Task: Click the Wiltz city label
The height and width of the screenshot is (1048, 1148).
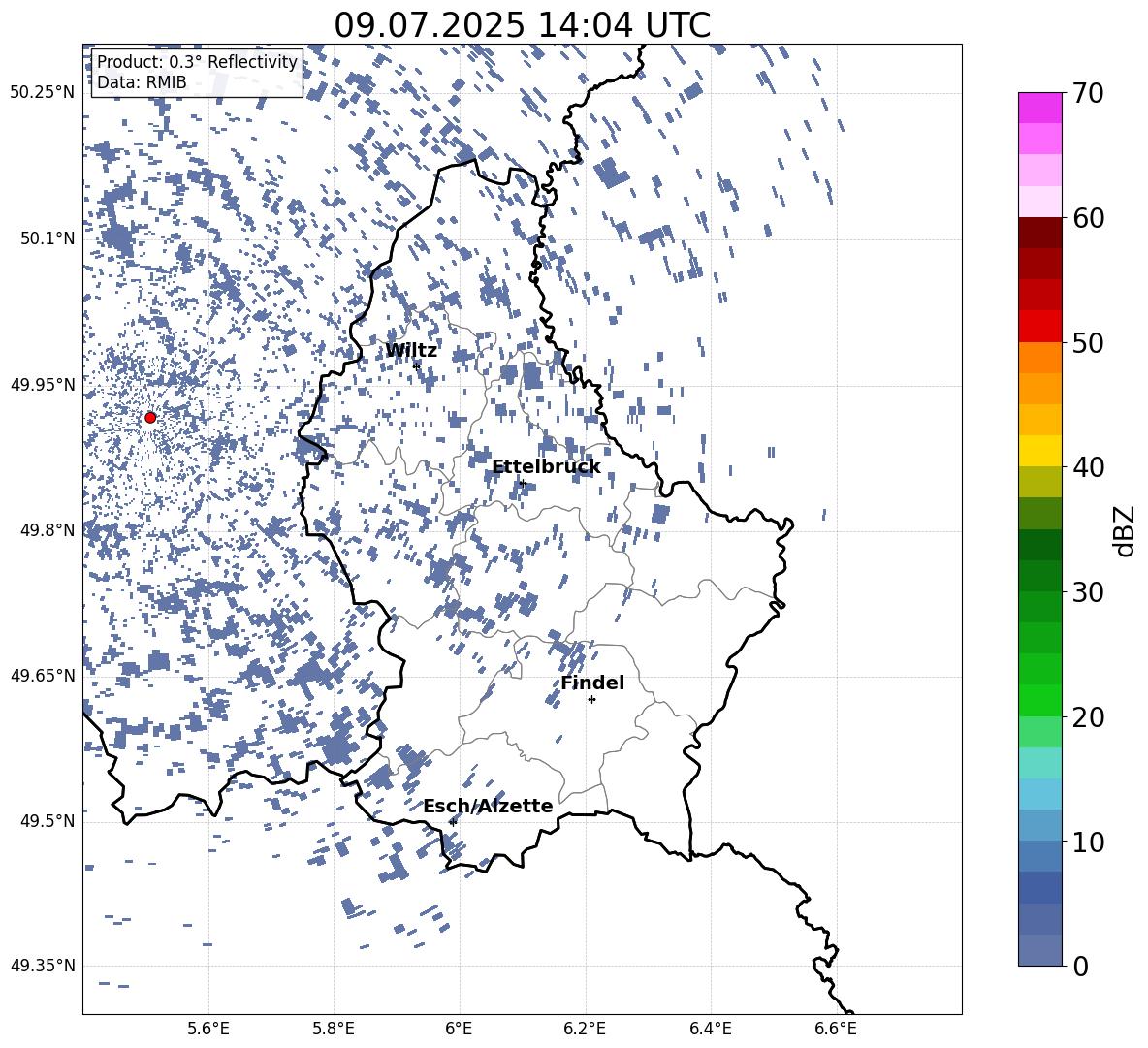Action: 411,351
